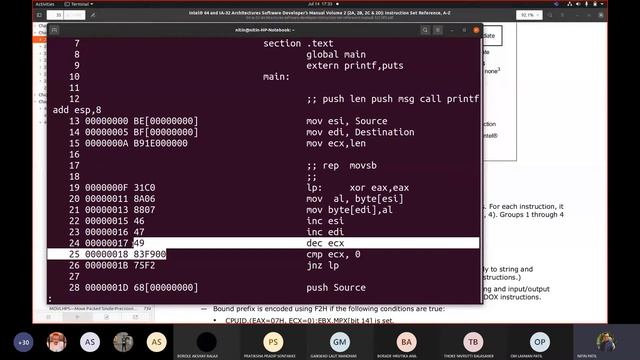This screenshot has height=360, width=640.
Task: Click opcode bytes 75F2 on line 26
Action: click(144, 265)
